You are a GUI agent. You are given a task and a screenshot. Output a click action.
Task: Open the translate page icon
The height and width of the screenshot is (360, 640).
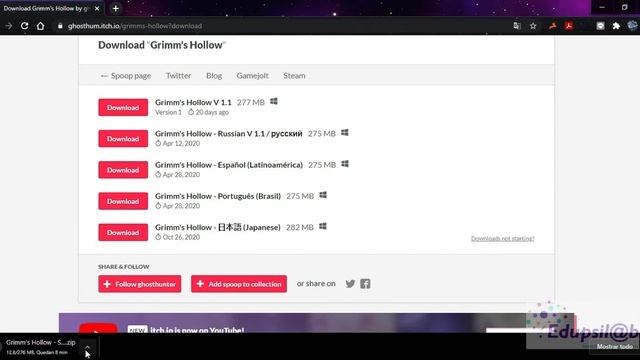[x=517, y=26]
